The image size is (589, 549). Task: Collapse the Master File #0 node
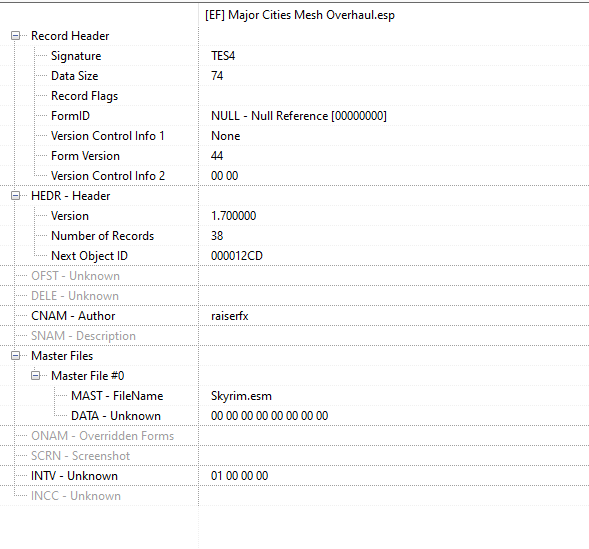tap(35, 376)
